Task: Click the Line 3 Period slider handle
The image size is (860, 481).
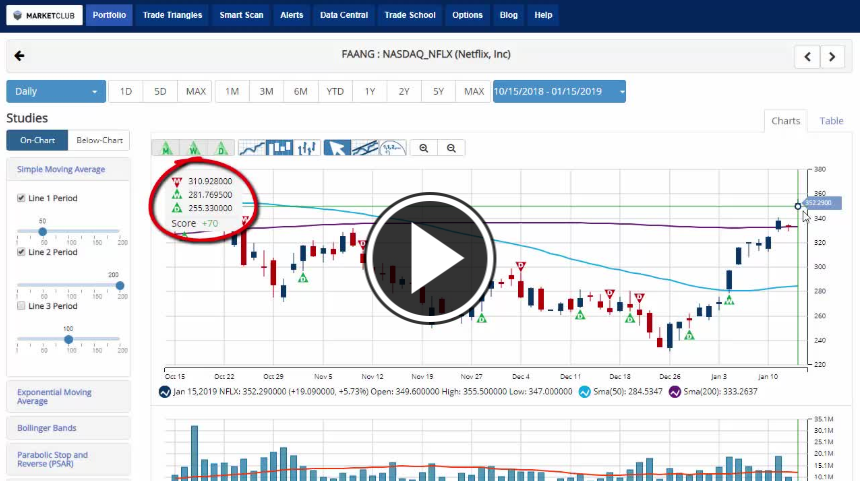Action: coord(68,339)
